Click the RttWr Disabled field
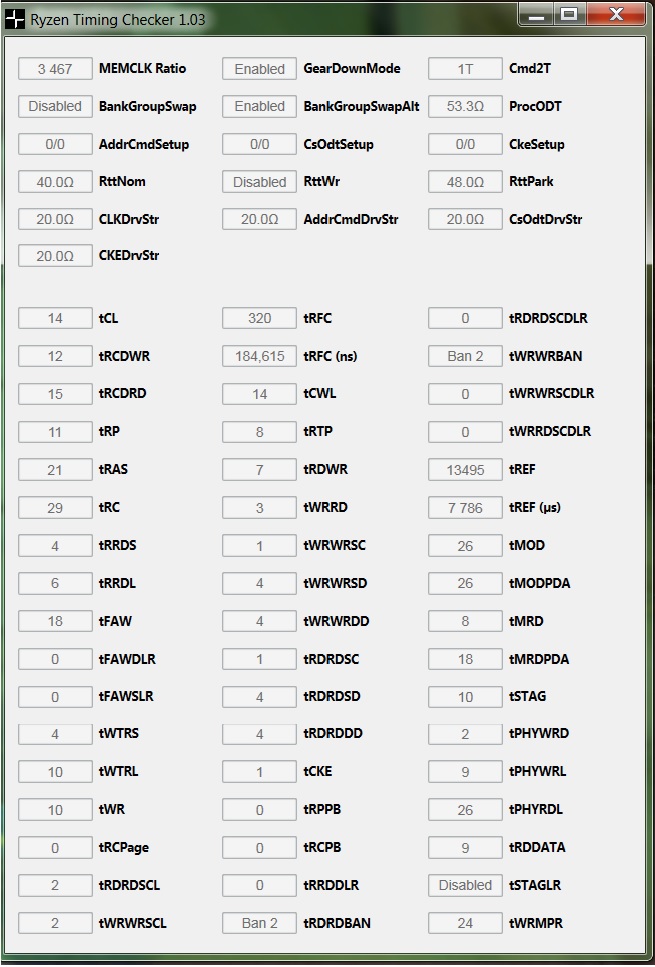 click(x=260, y=182)
